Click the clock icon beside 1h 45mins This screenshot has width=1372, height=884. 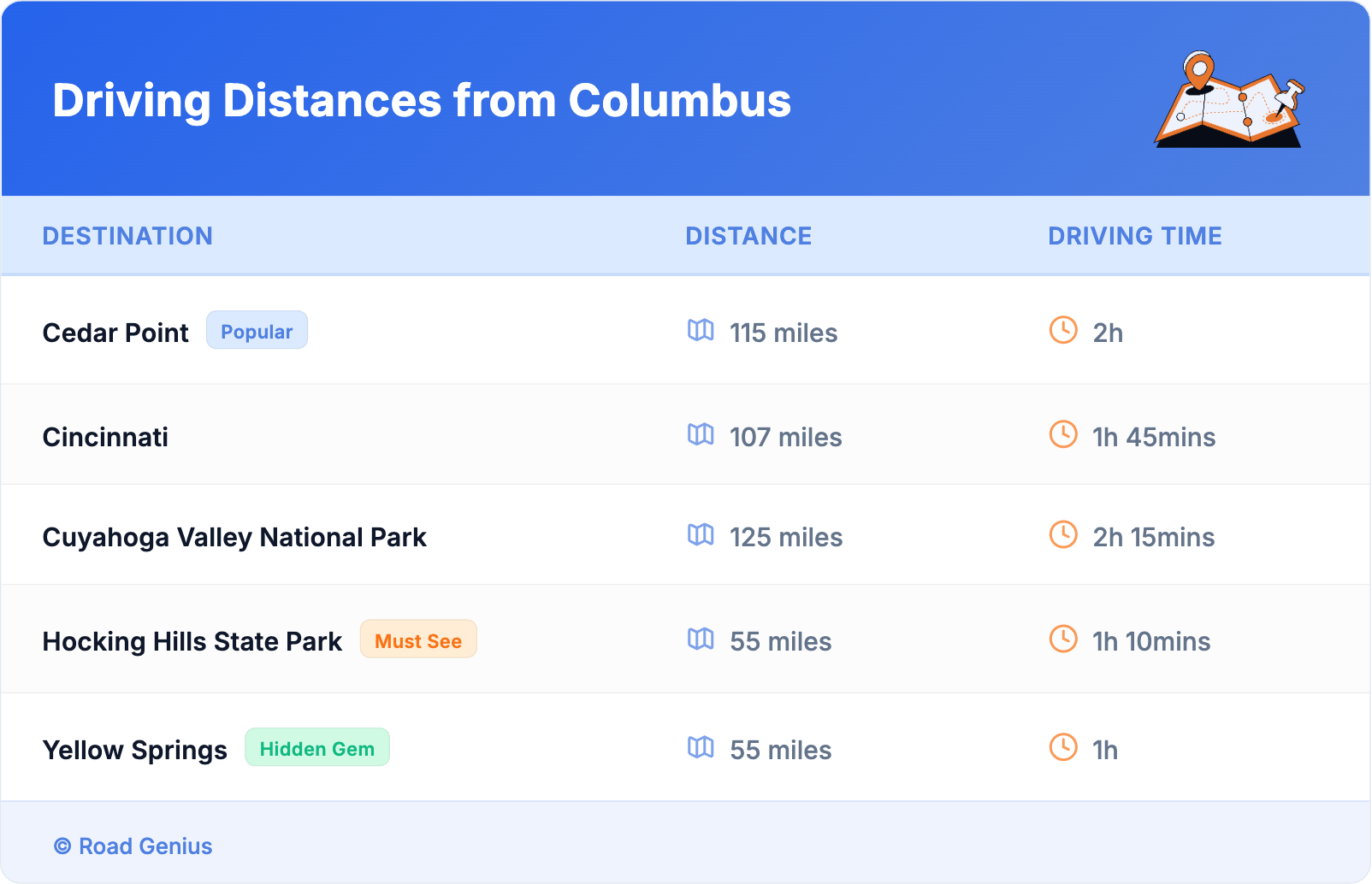point(1063,434)
